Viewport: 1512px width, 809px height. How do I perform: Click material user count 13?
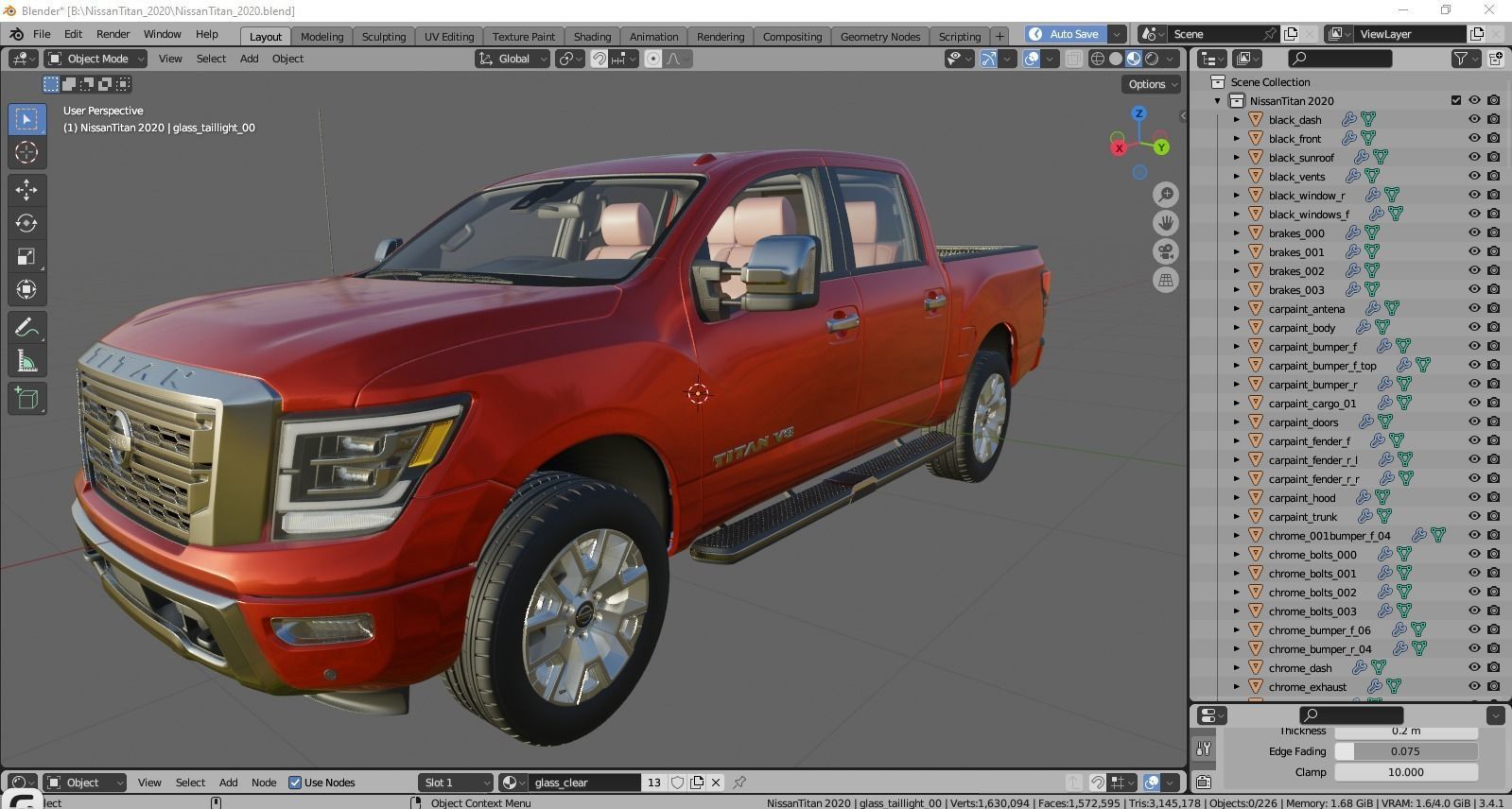point(653,783)
